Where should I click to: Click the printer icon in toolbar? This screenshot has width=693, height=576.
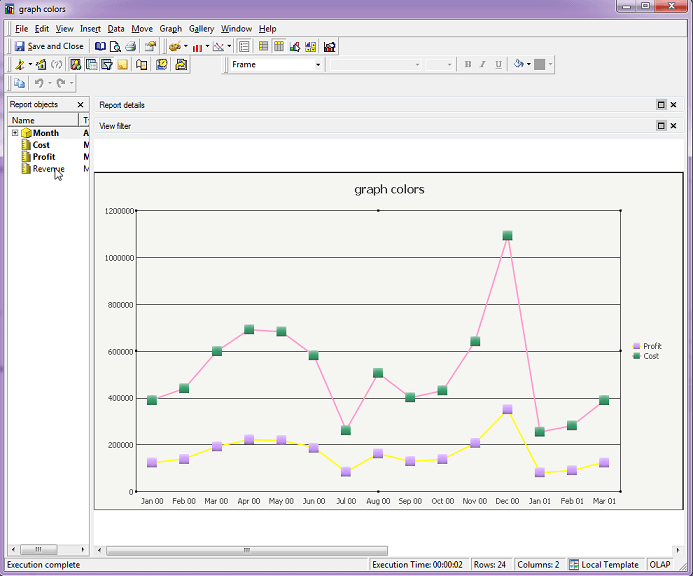130,46
